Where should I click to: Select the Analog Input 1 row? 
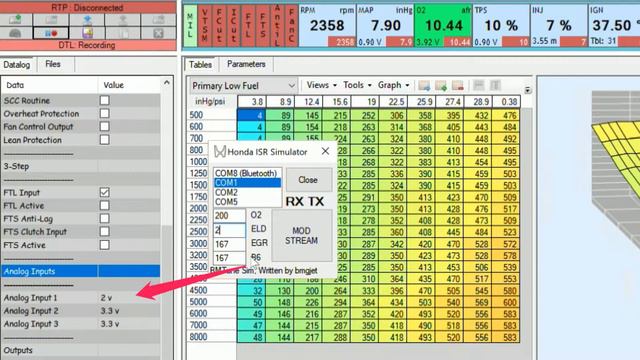[81, 298]
